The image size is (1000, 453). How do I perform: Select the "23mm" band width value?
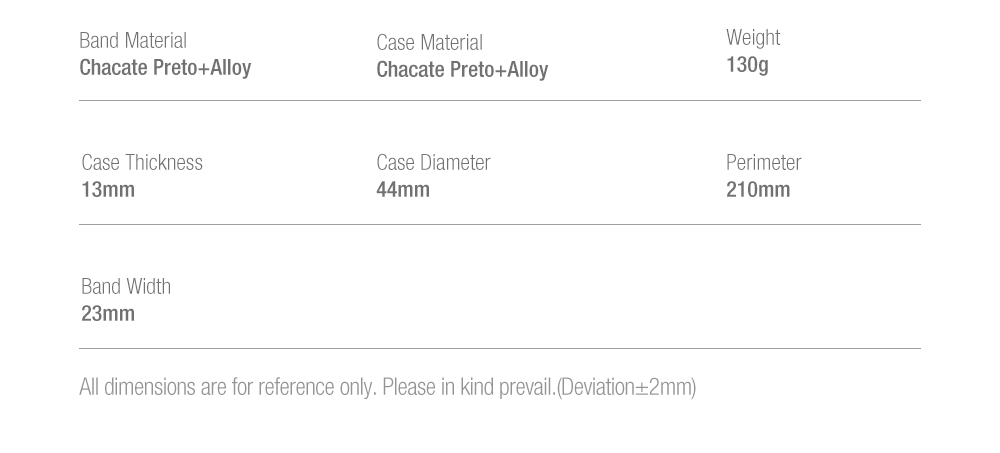108,314
